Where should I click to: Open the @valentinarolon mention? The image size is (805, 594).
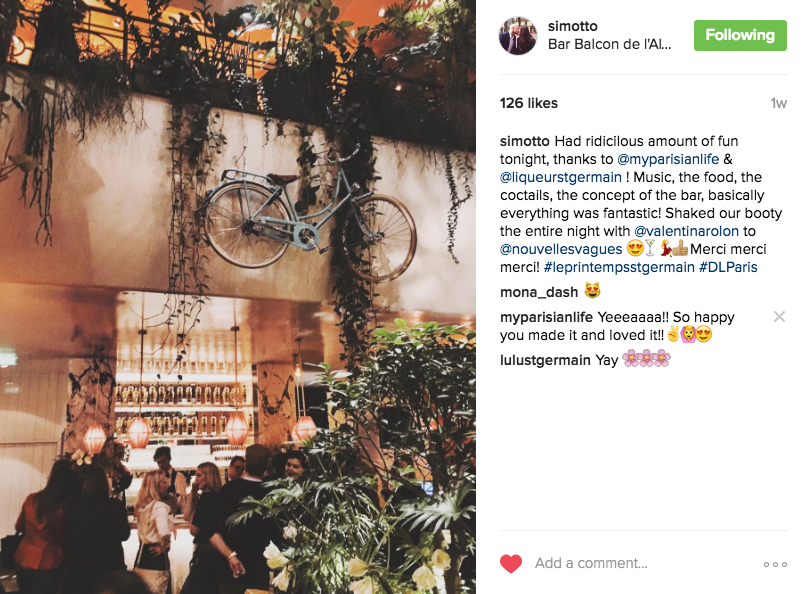686,231
